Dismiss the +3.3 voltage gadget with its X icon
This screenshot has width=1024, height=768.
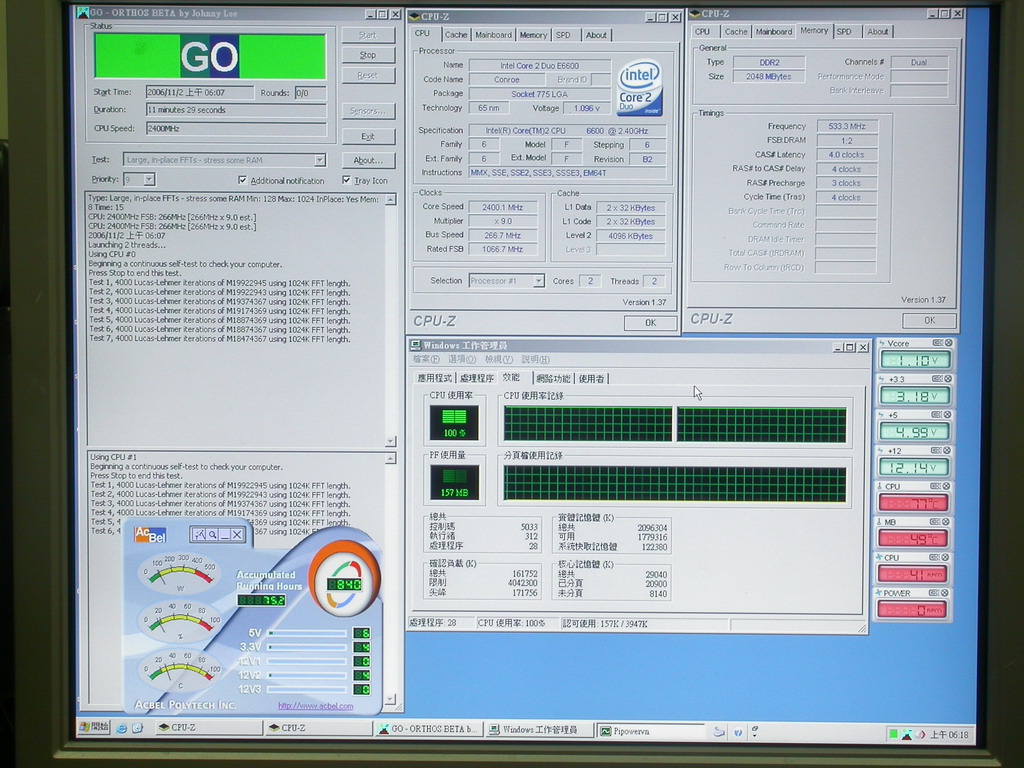click(x=948, y=379)
